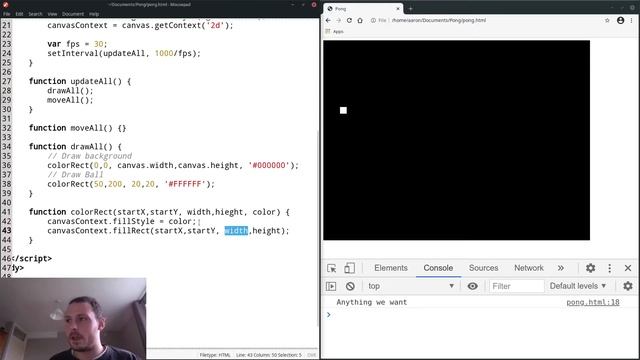Open the console settings gear
The image size is (640, 360).
pos(628,286)
